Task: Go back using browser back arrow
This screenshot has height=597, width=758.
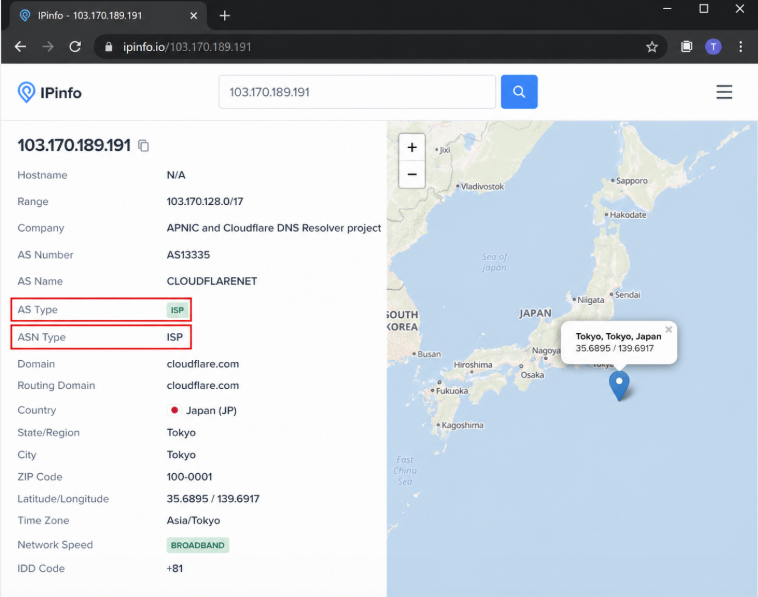Action: pos(20,46)
